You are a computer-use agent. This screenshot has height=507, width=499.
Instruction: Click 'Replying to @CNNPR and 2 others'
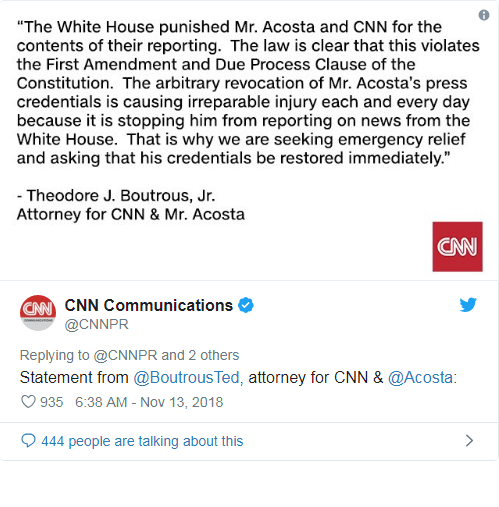click(x=129, y=355)
